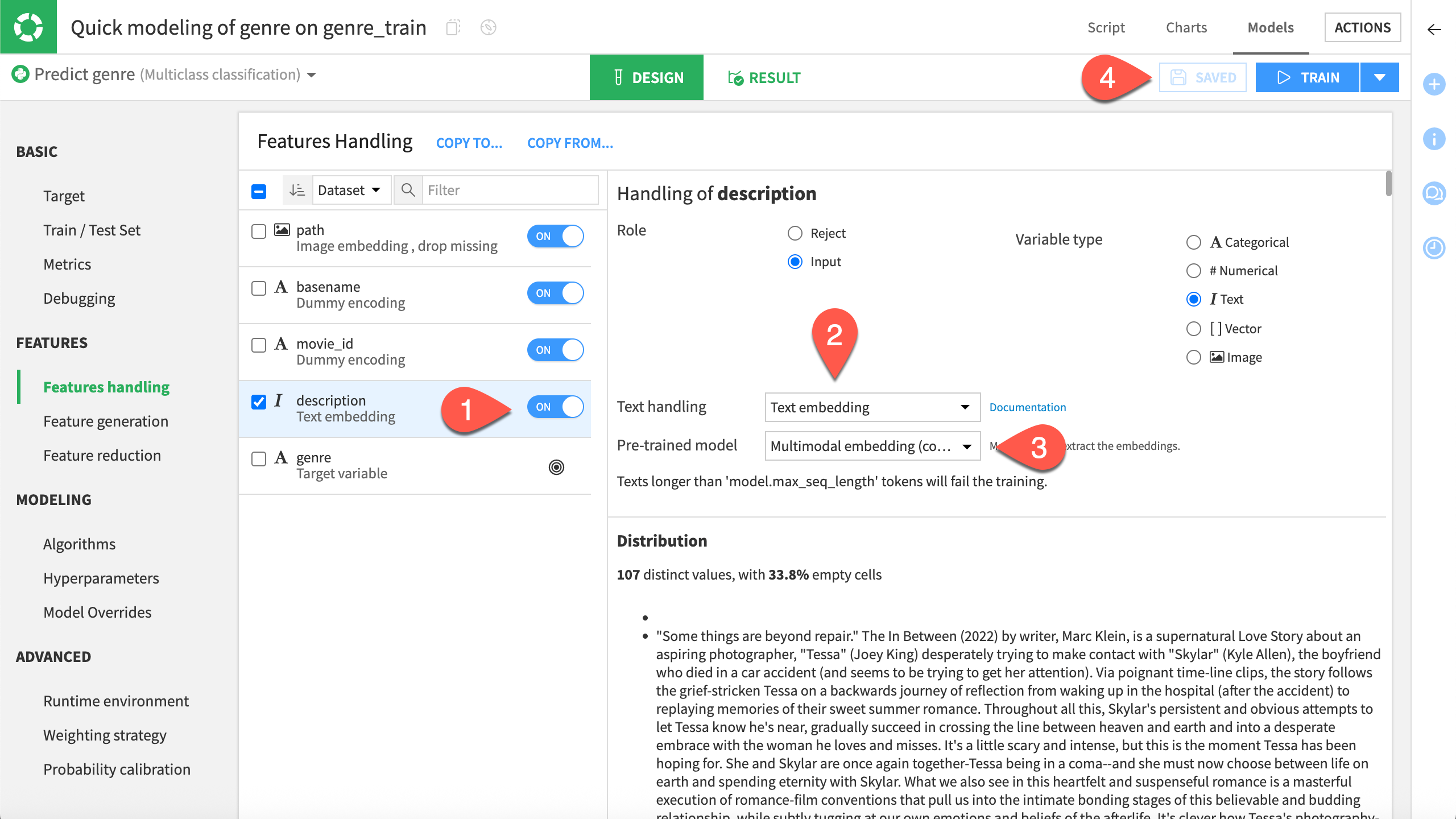This screenshot has height=819, width=1456.
Task: Click the info panel icon in right sidebar
Action: (1434, 139)
